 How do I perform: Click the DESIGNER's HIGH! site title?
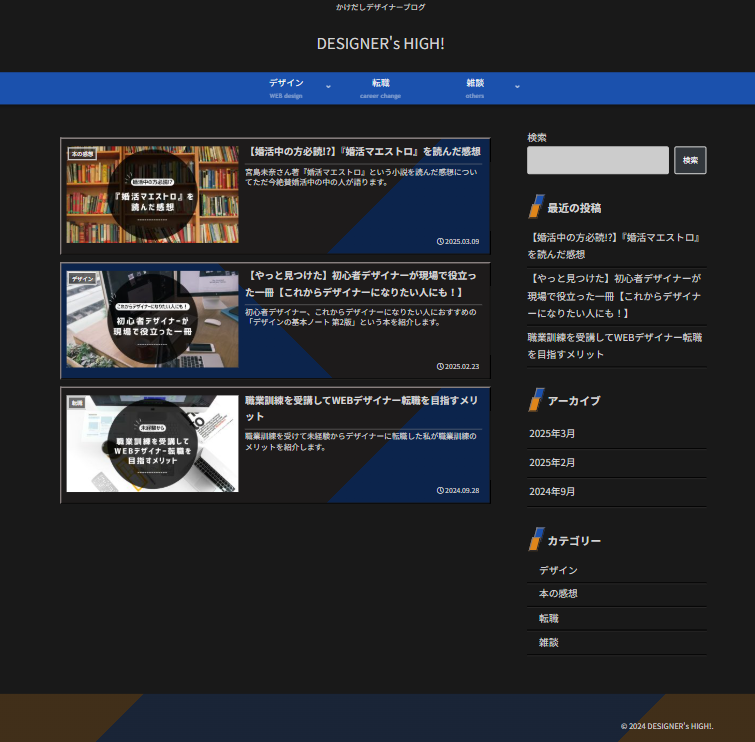380,44
